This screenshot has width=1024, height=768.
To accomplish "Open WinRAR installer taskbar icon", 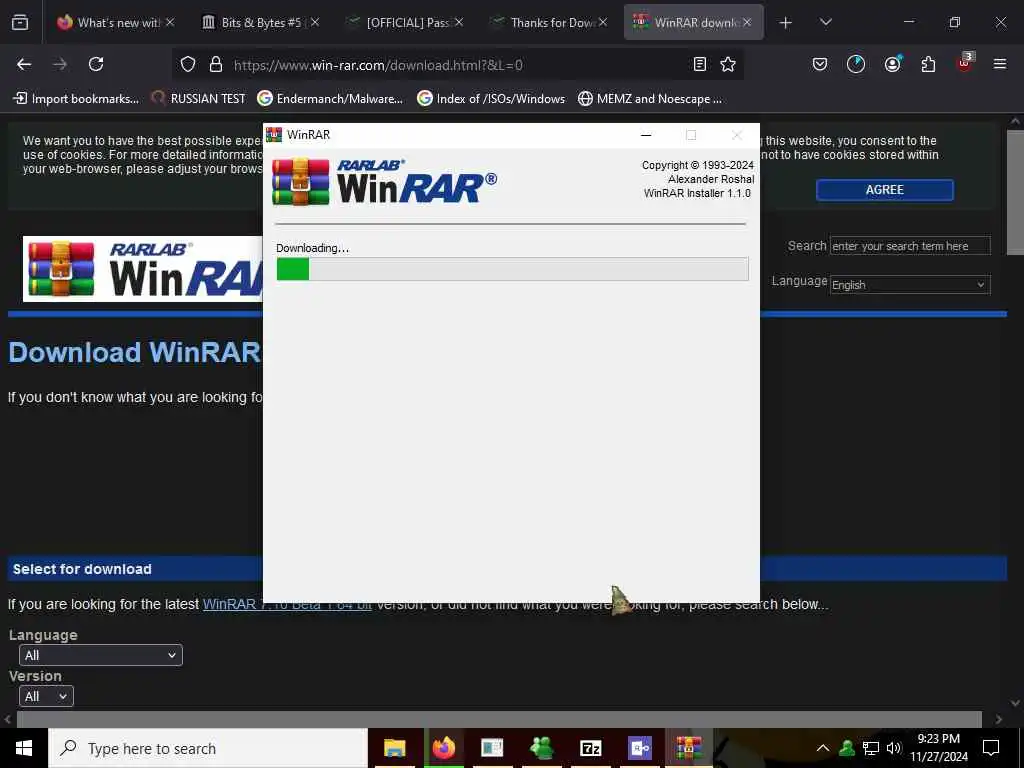I will (x=688, y=748).
